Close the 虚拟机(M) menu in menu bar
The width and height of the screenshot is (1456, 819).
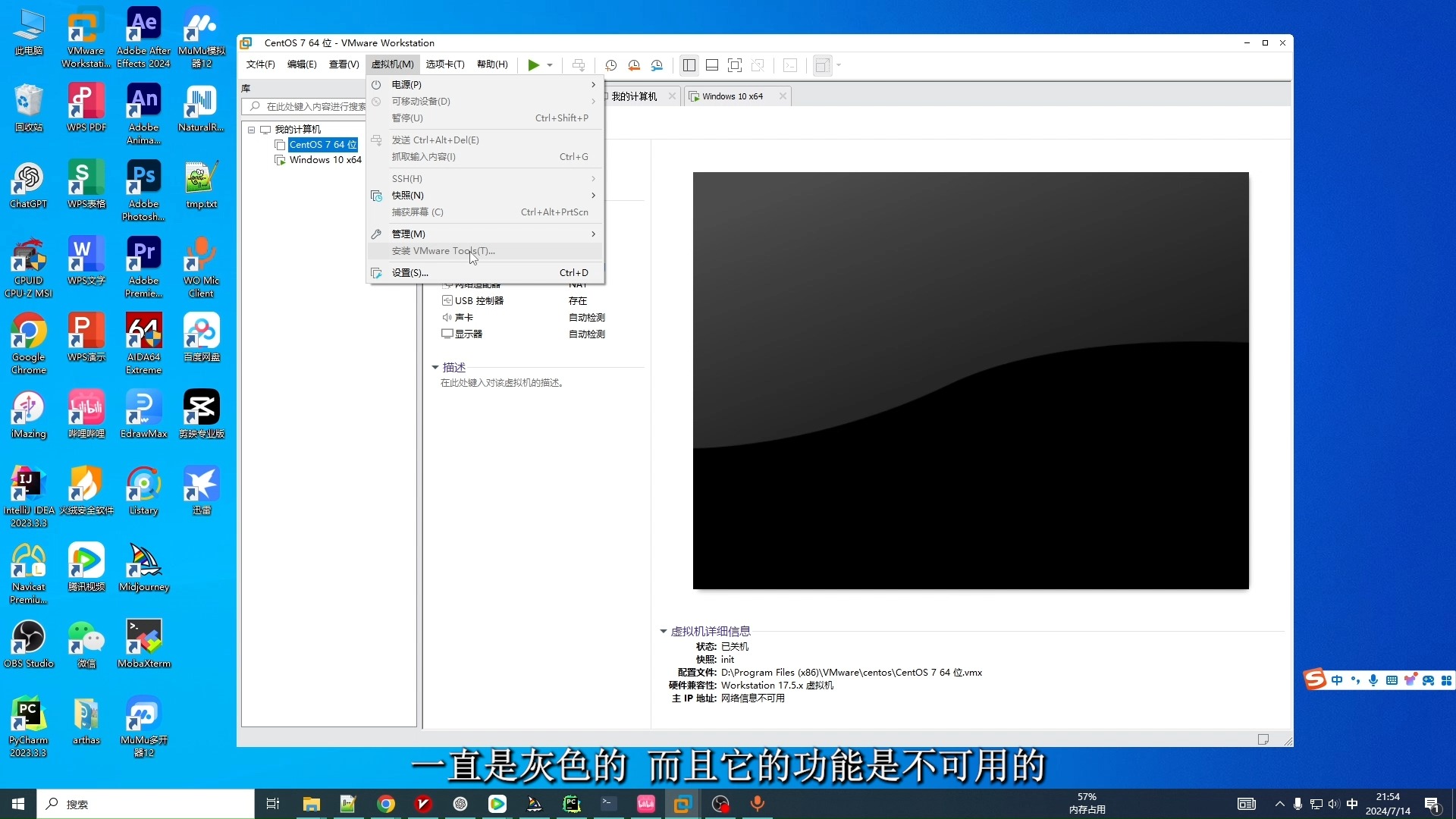pyautogui.click(x=393, y=64)
